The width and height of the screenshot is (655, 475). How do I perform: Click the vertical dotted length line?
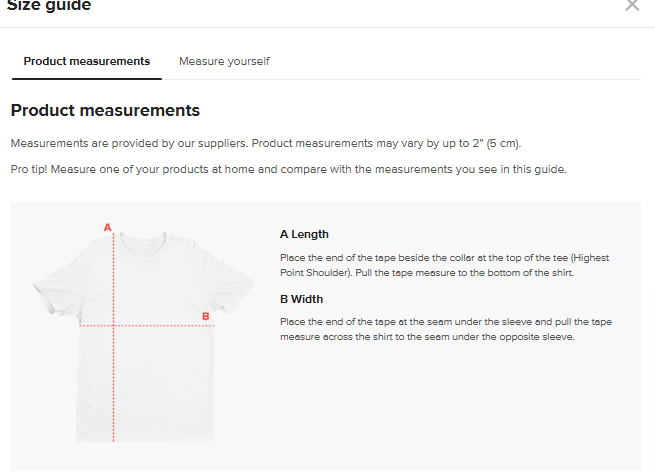114,380
